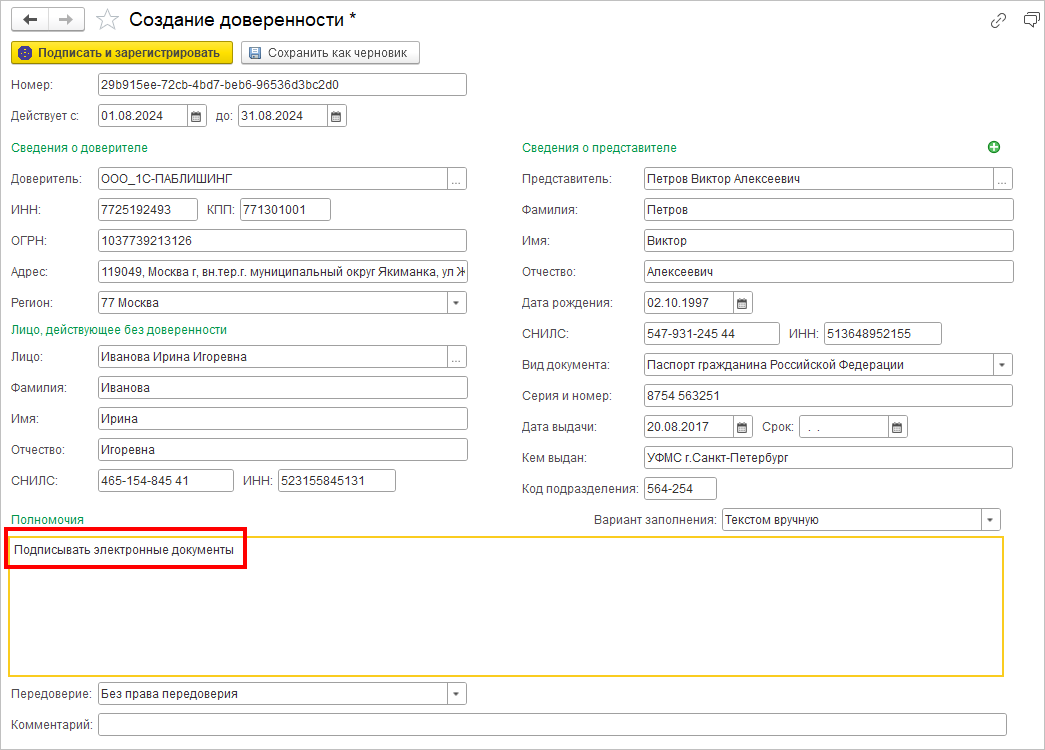Mark this form as favorite with star
The width and height of the screenshot is (1045, 750).
[x=109, y=20]
